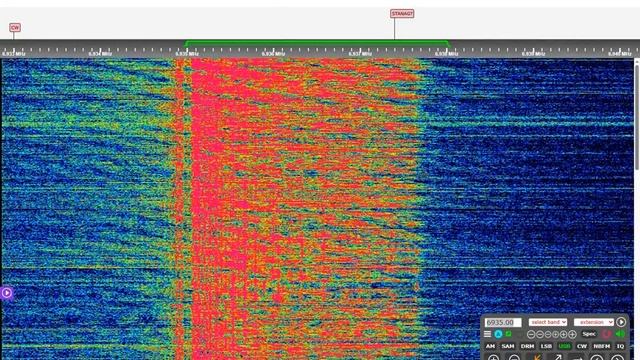Viewport: 640px width, 360px height.
Task: Click the frequency entry field showing 6935.00
Action: click(503, 322)
